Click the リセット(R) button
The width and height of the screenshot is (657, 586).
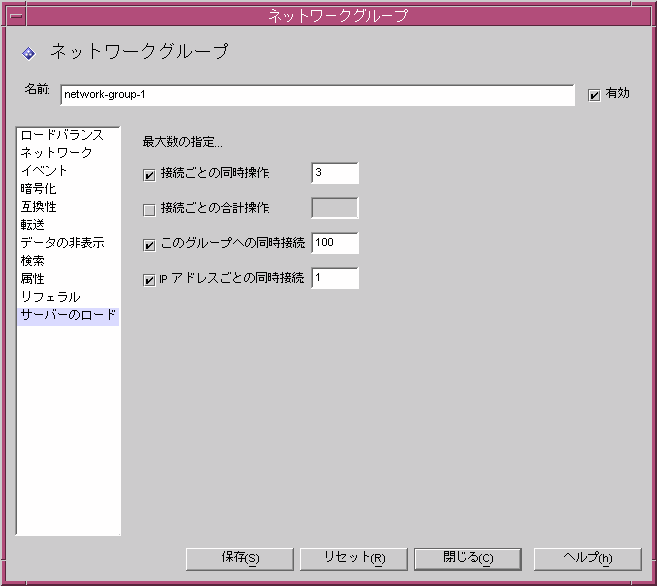tap(354, 559)
